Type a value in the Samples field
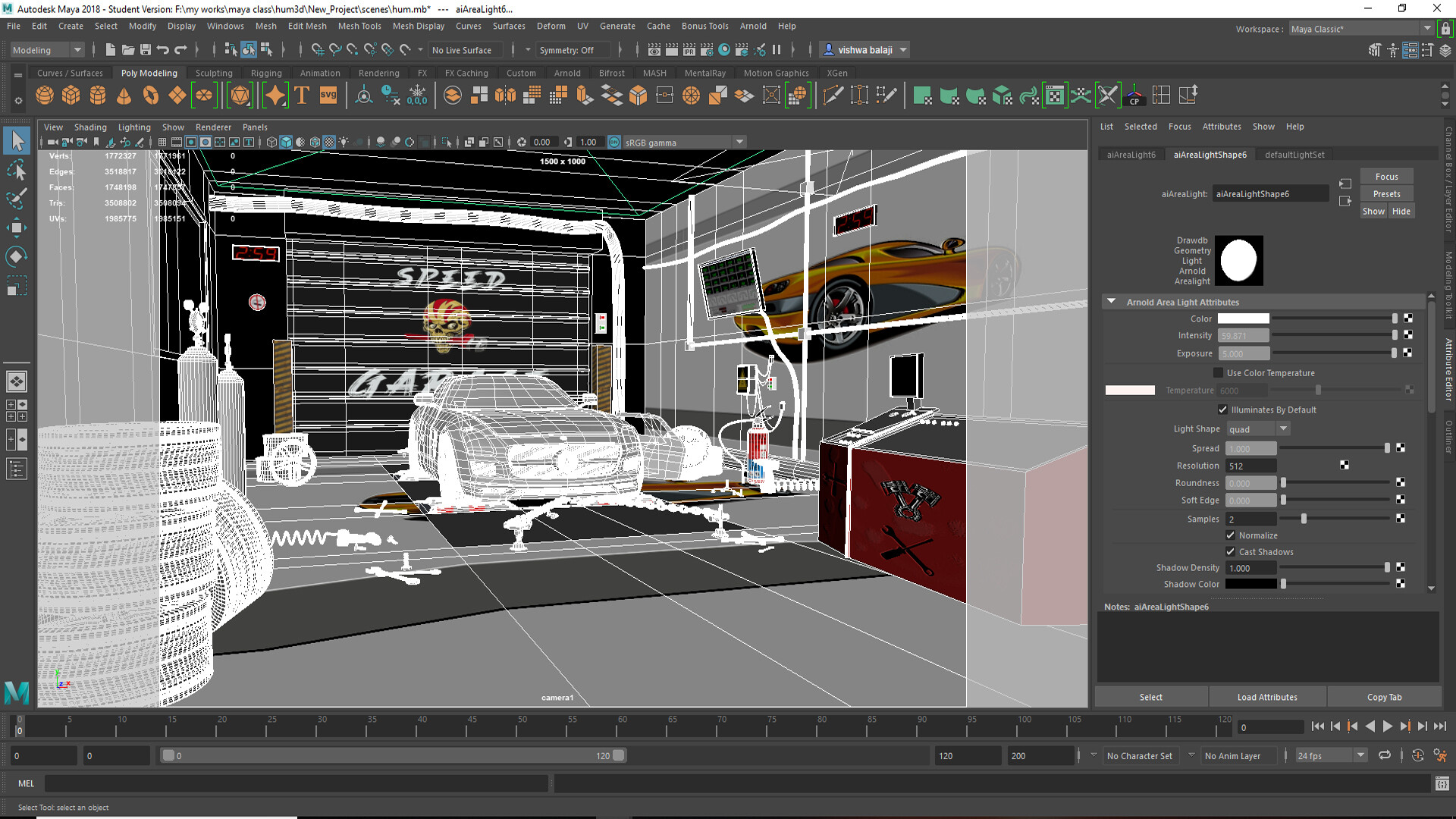1456x819 pixels. pyautogui.click(x=1250, y=519)
